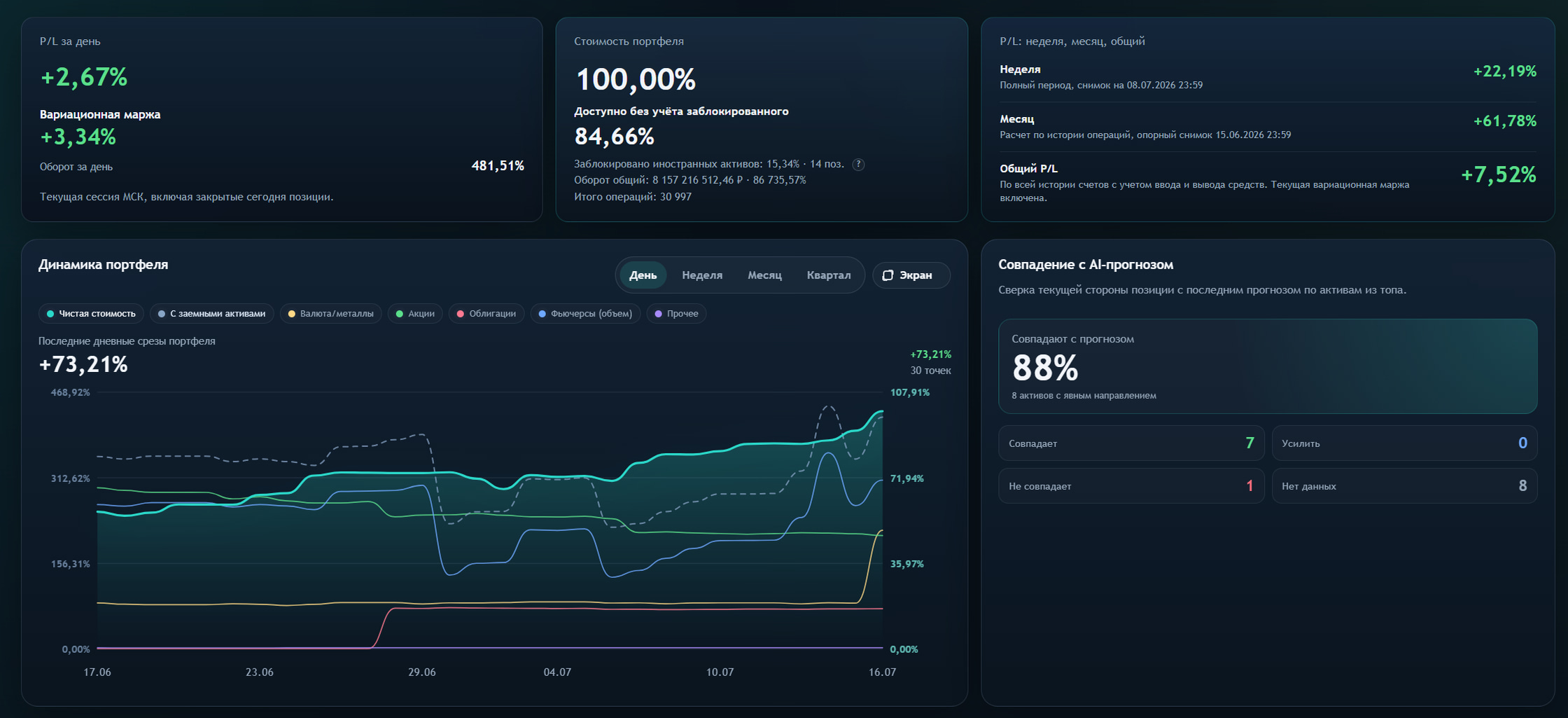Image resolution: width=1568 pixels, height=718 pixels.
Task: Click the 29.06 date on chart axis
Action: click(x=422, y=672)
